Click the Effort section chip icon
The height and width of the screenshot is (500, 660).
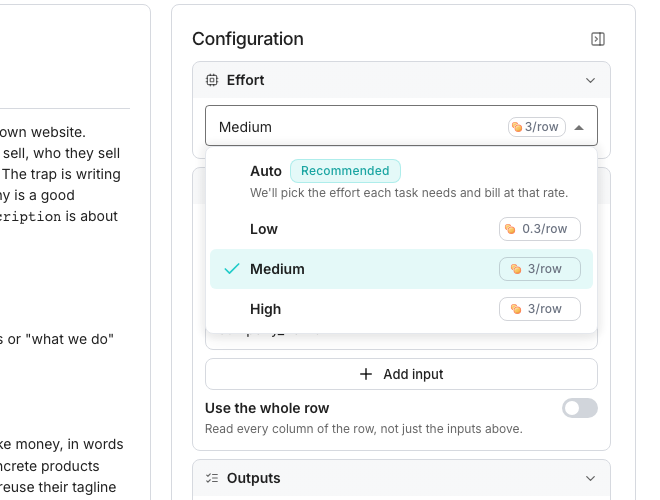[x=212, y=80]
